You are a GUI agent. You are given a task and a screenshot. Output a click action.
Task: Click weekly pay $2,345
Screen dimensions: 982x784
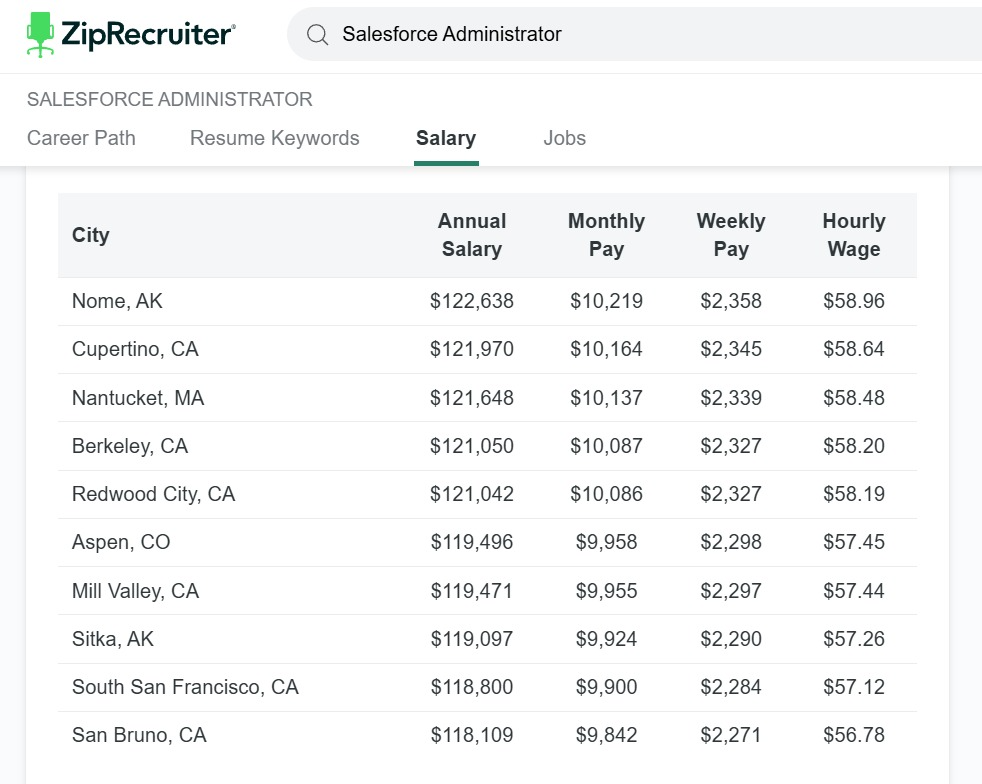pos(731,349)
